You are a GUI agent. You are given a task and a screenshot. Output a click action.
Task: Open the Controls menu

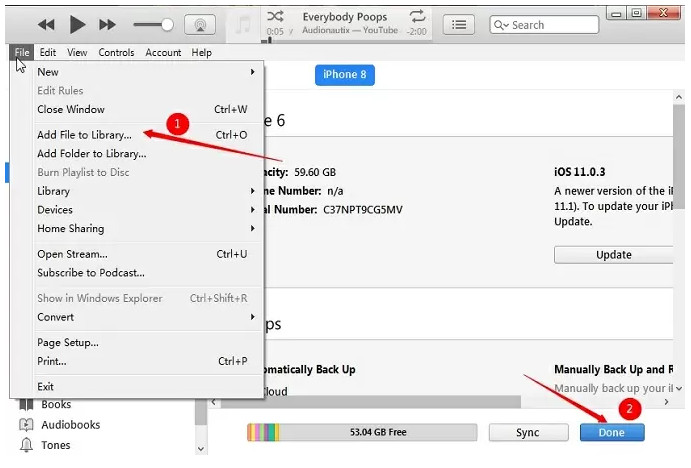tap(116, 52)
